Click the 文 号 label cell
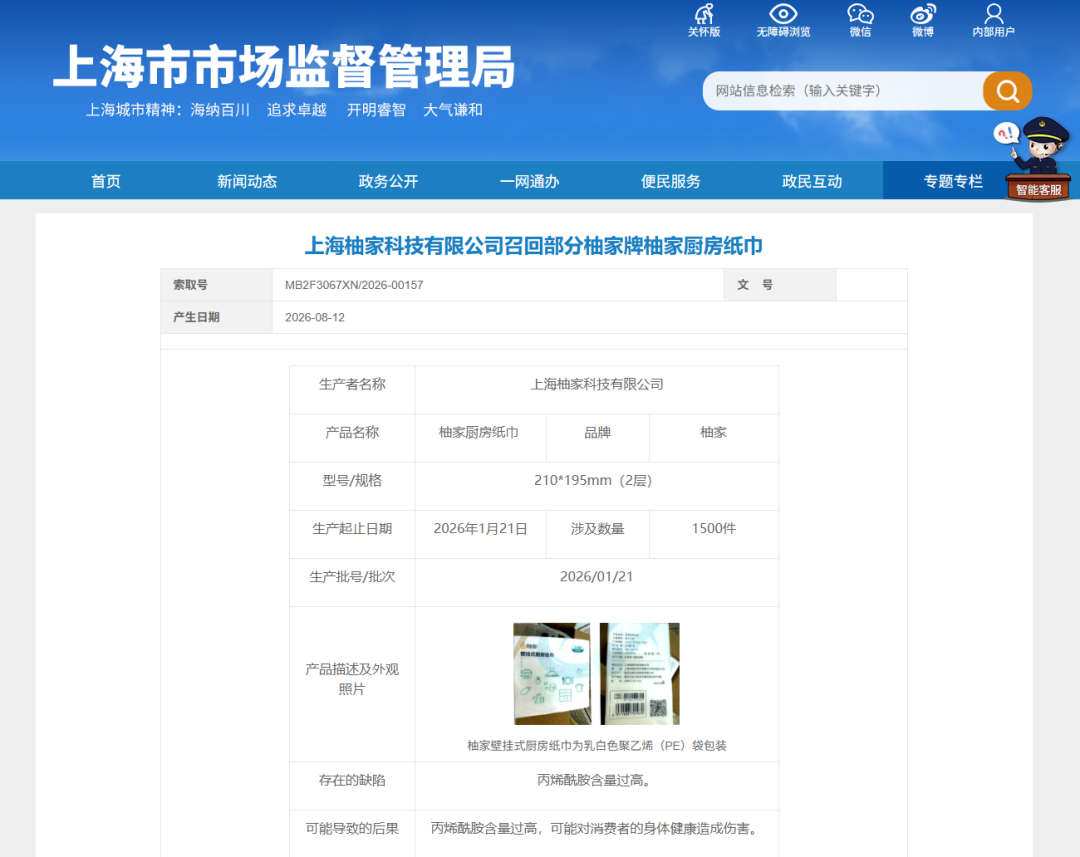 coord(780,285)
